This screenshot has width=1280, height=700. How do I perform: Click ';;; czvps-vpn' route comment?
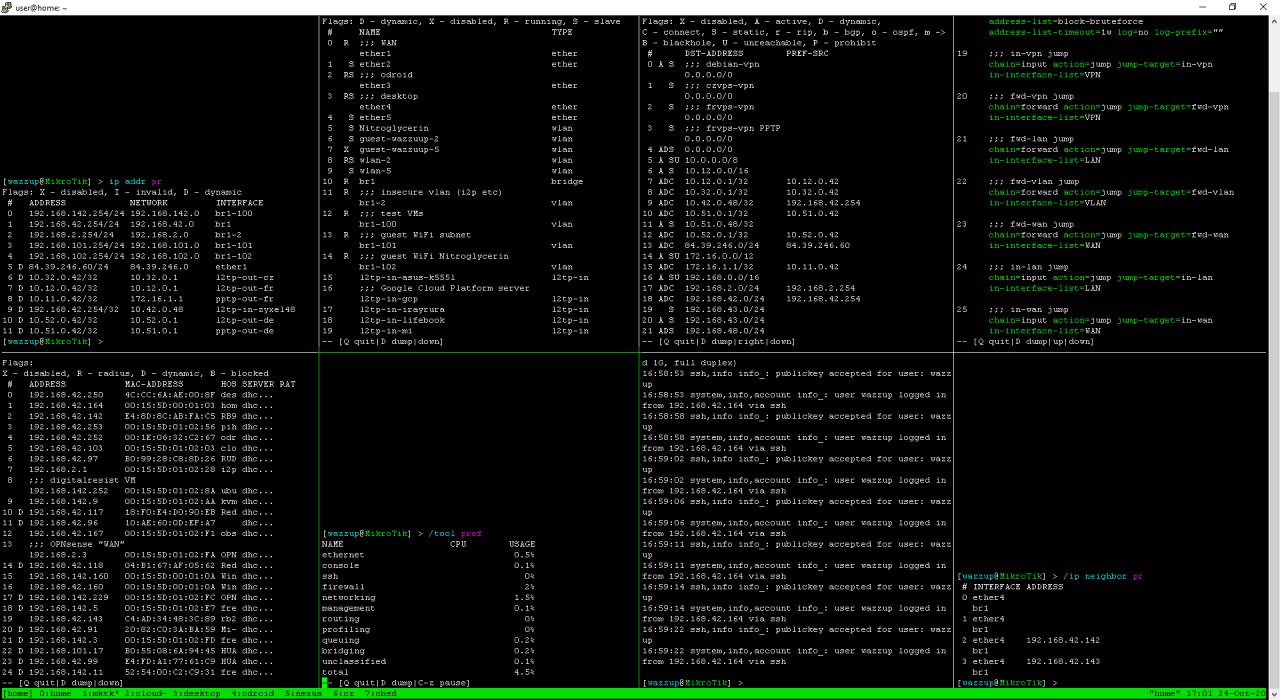(x=718, y=86)
